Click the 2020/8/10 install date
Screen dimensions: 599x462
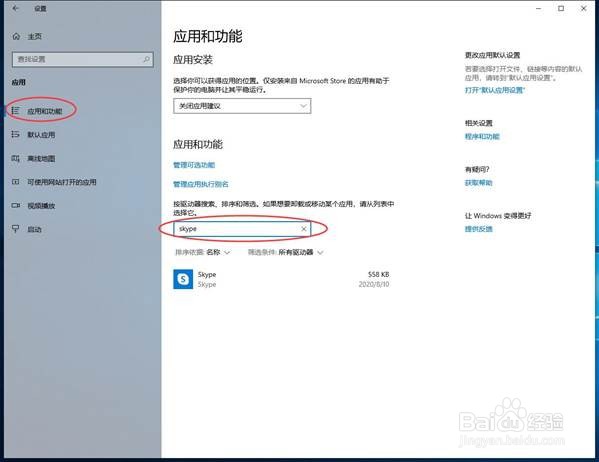click(x=374, y=284)
